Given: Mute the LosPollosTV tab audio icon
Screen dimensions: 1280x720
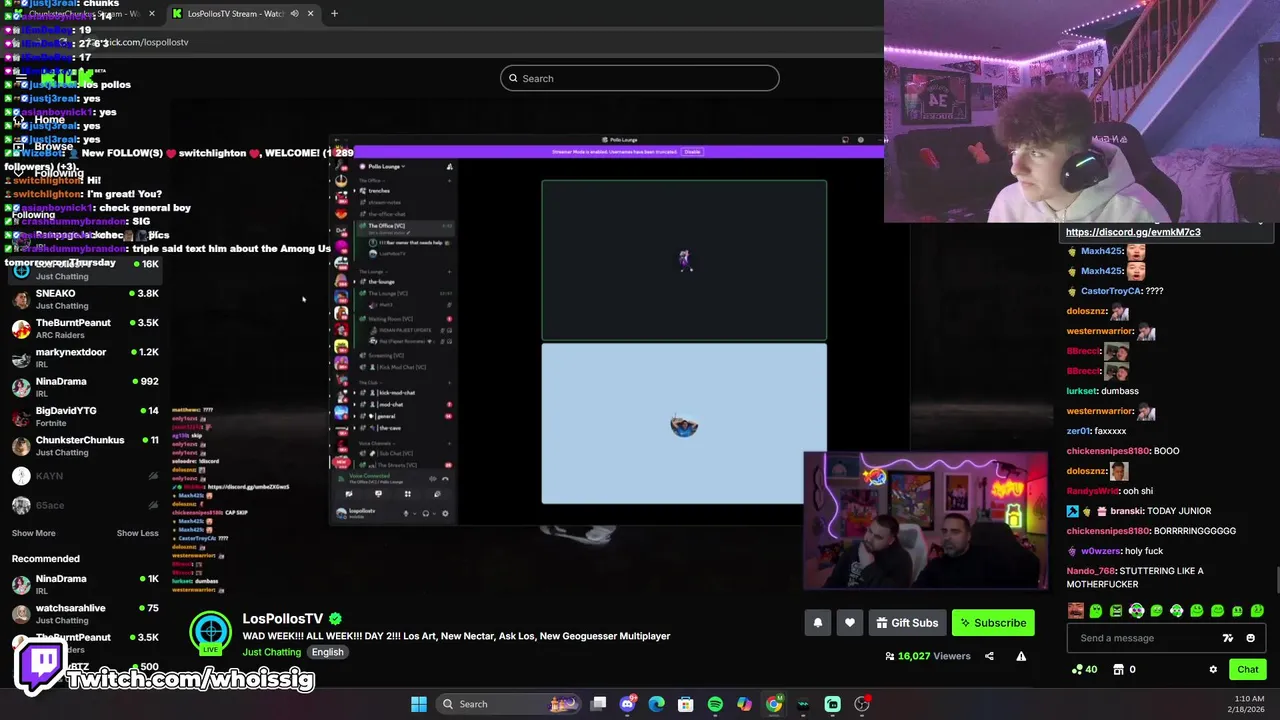Looking at the screenshot, I should [x=294, y=13].
